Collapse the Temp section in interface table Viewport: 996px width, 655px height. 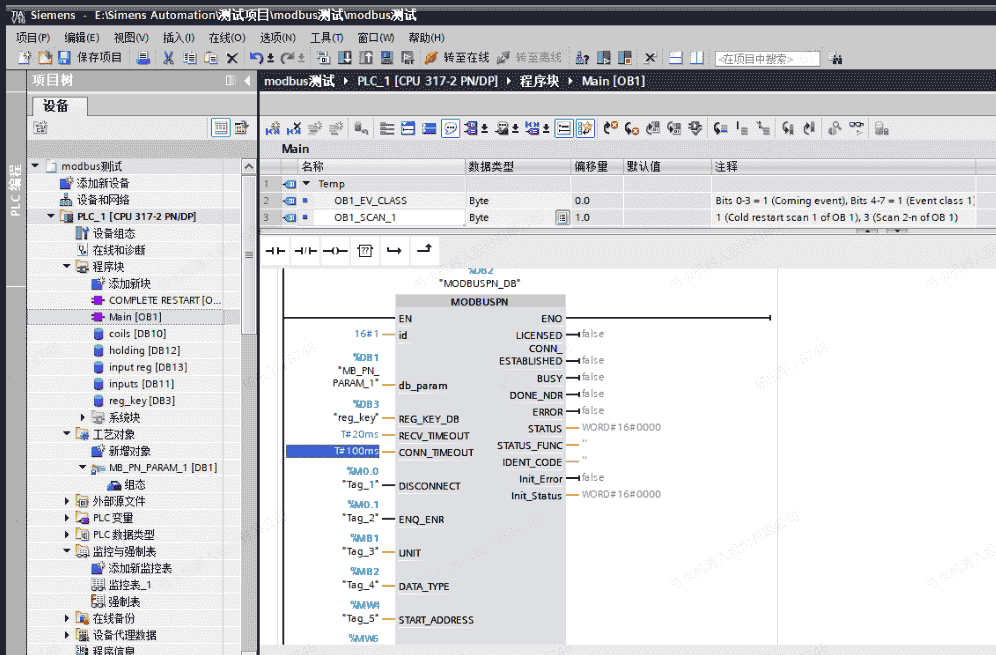307,184
